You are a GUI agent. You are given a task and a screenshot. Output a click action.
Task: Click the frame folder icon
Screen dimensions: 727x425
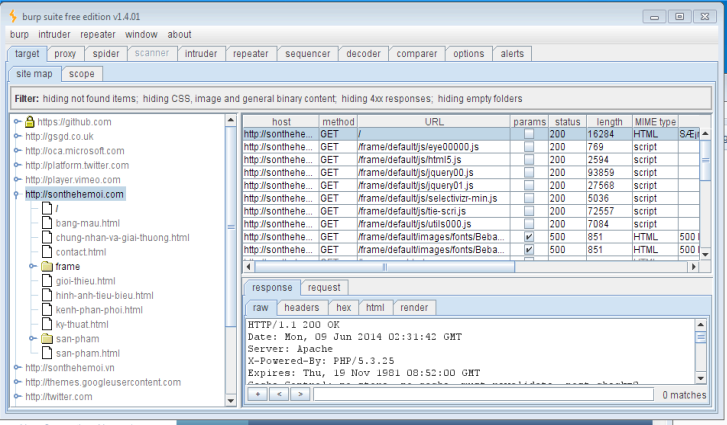point(47,266)
